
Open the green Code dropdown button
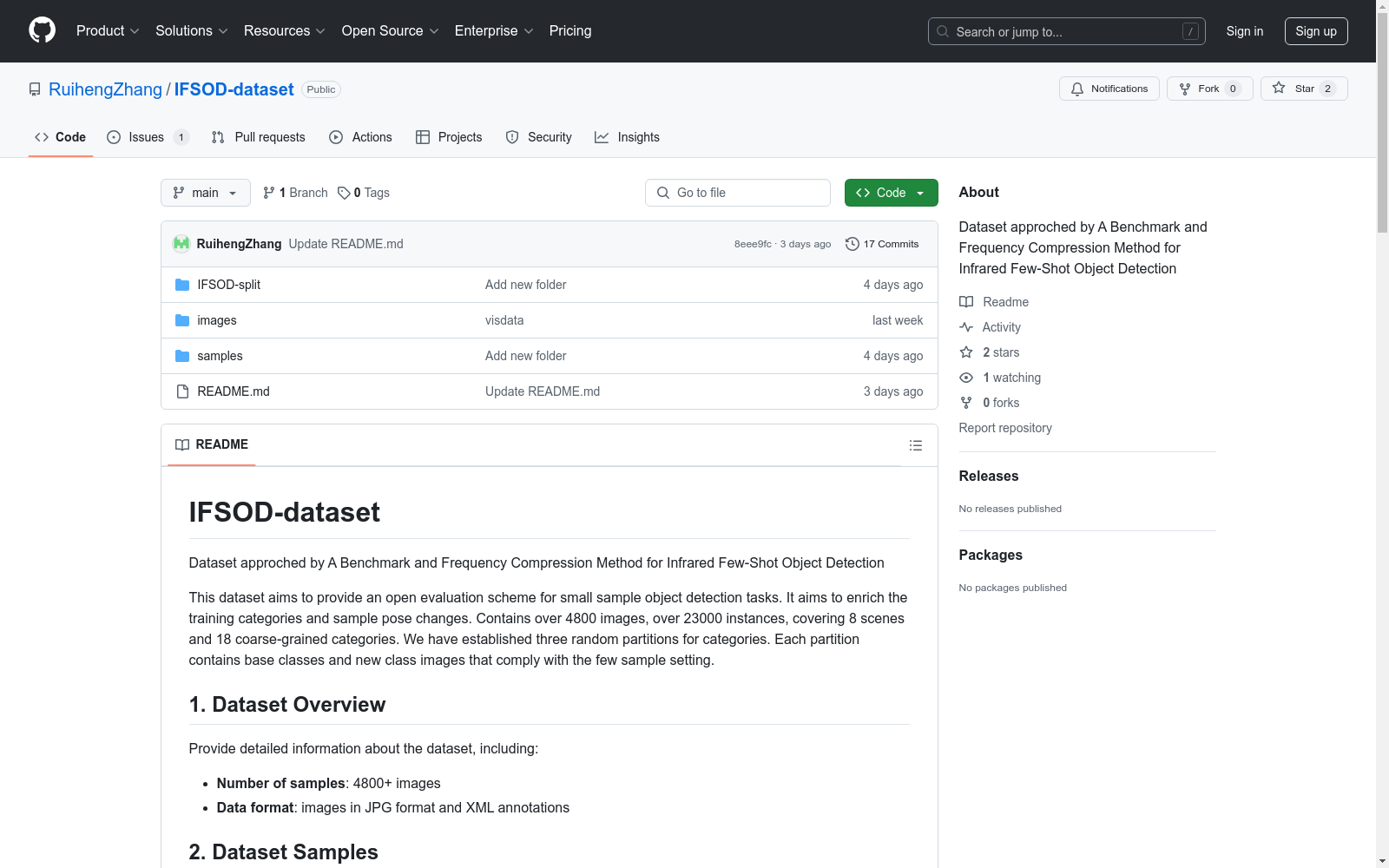pos(891,193)
